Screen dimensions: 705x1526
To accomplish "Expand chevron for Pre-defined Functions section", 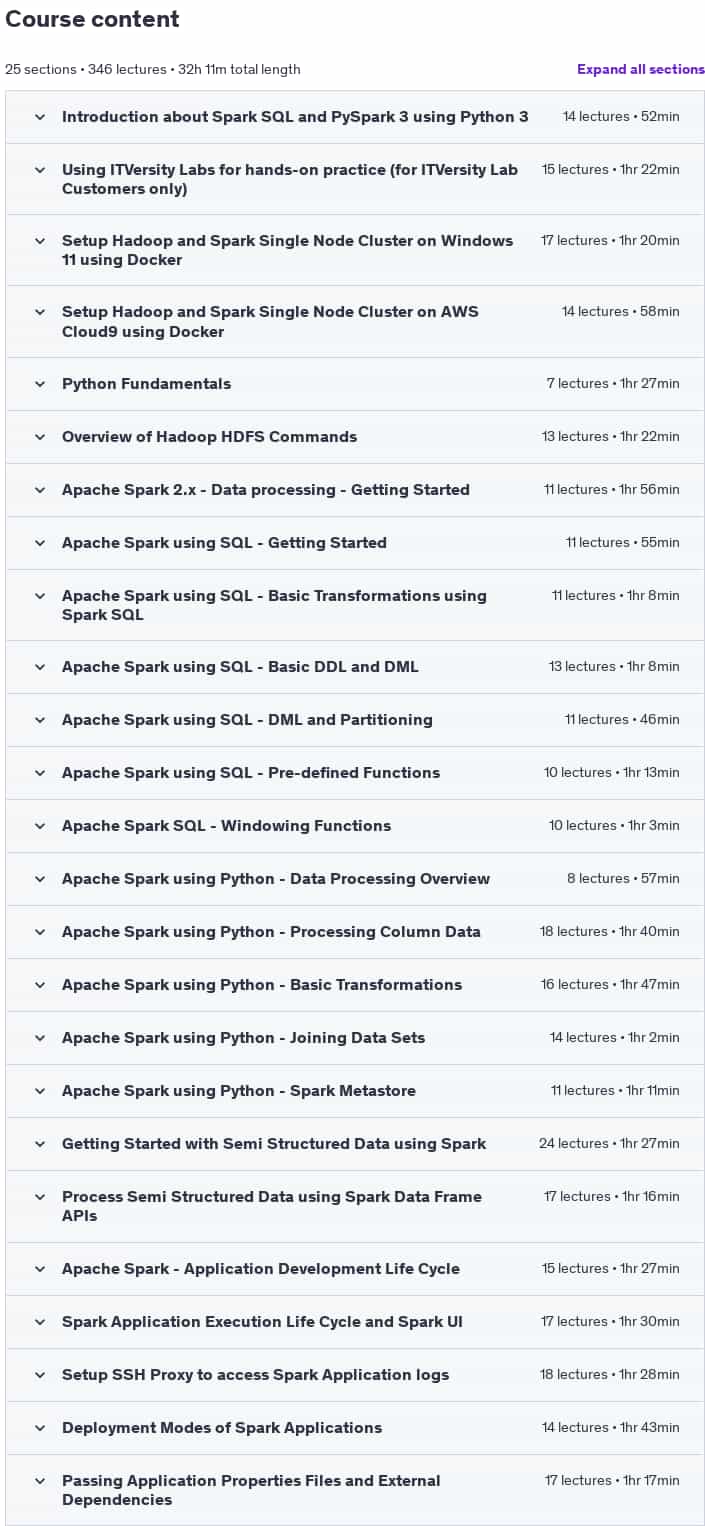I will 40,773.
